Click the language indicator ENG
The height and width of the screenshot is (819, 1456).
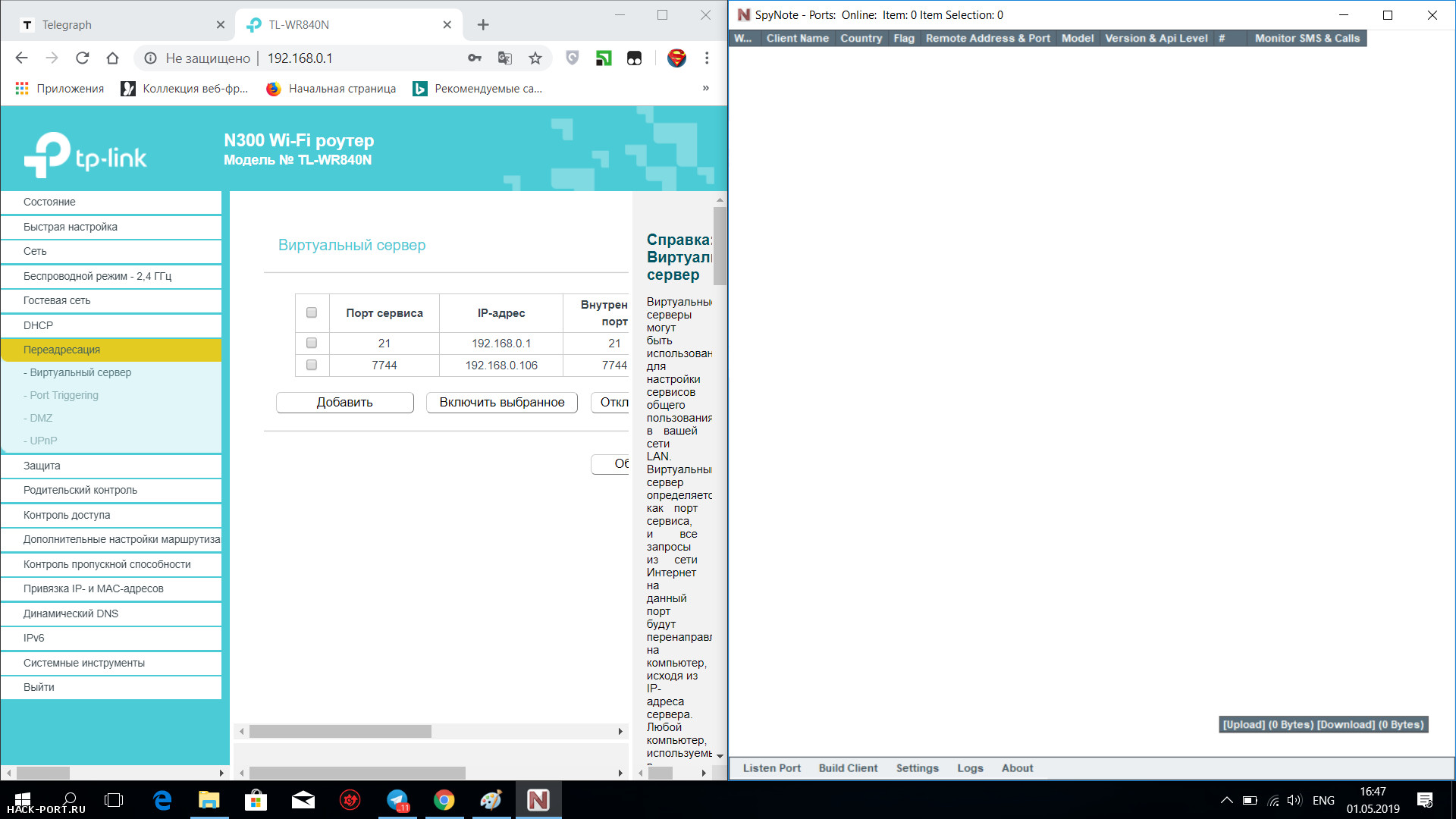[1323, 800]
